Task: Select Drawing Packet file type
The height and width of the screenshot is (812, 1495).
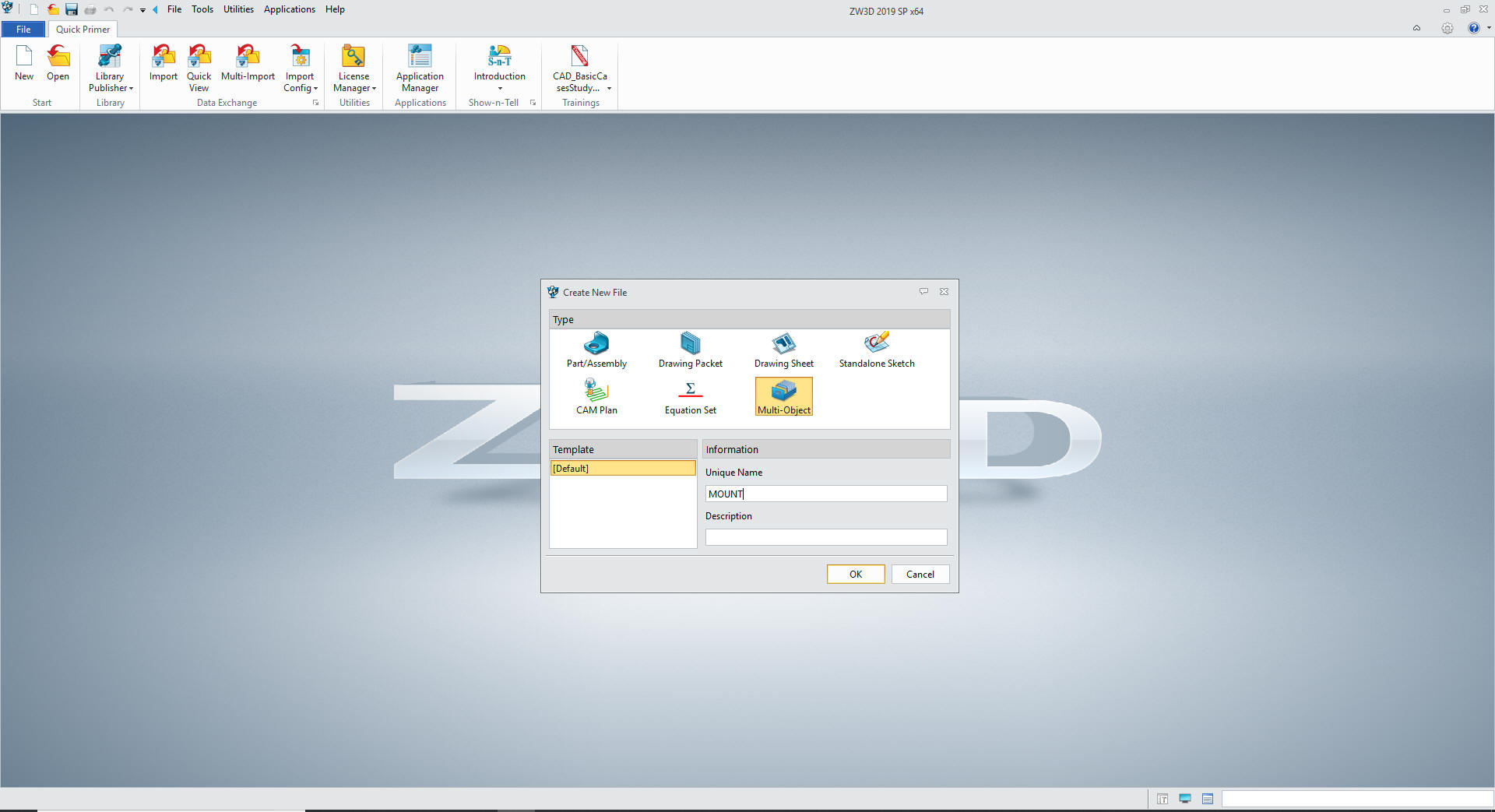Action: (x=690, y=350)
